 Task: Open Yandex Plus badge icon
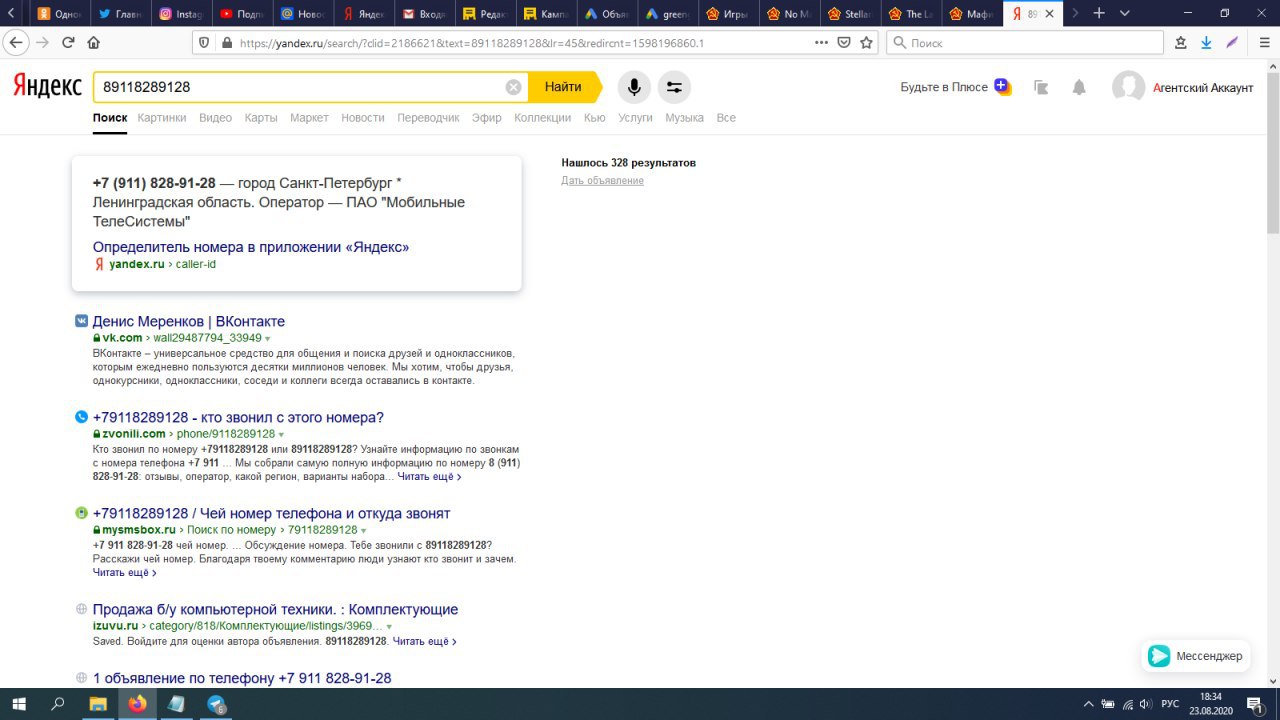(x=1002, y=87)
